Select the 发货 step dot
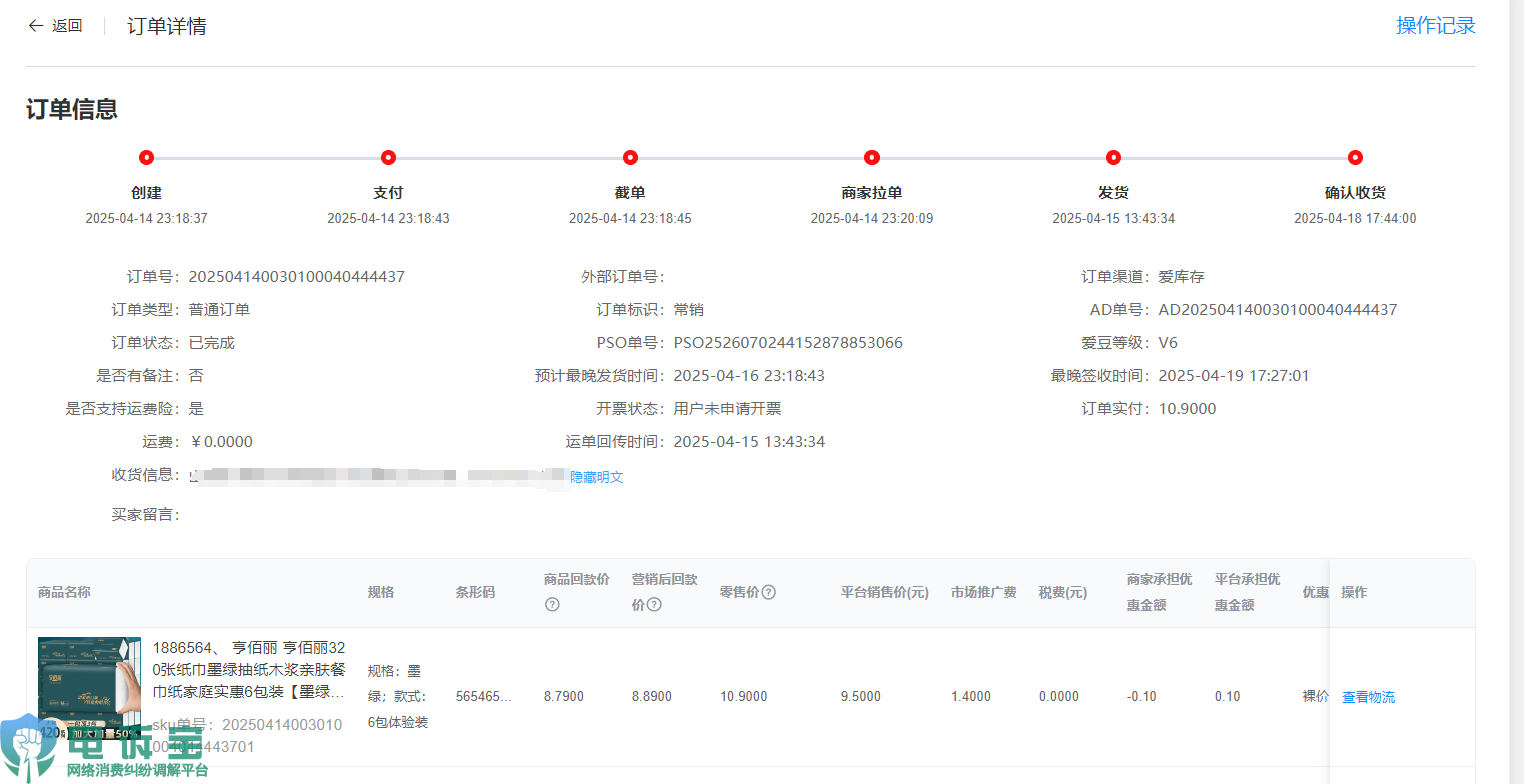Image resolution: width=1524 pixels, height=784 pixels. pyautogui.click(x=1113, y=157)
